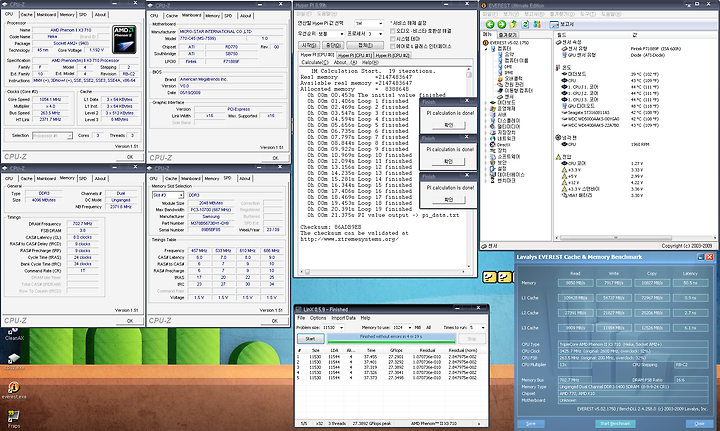Click the 벤치마크 benchmark icon in EVEREST tree

click(x=493, y=181)
